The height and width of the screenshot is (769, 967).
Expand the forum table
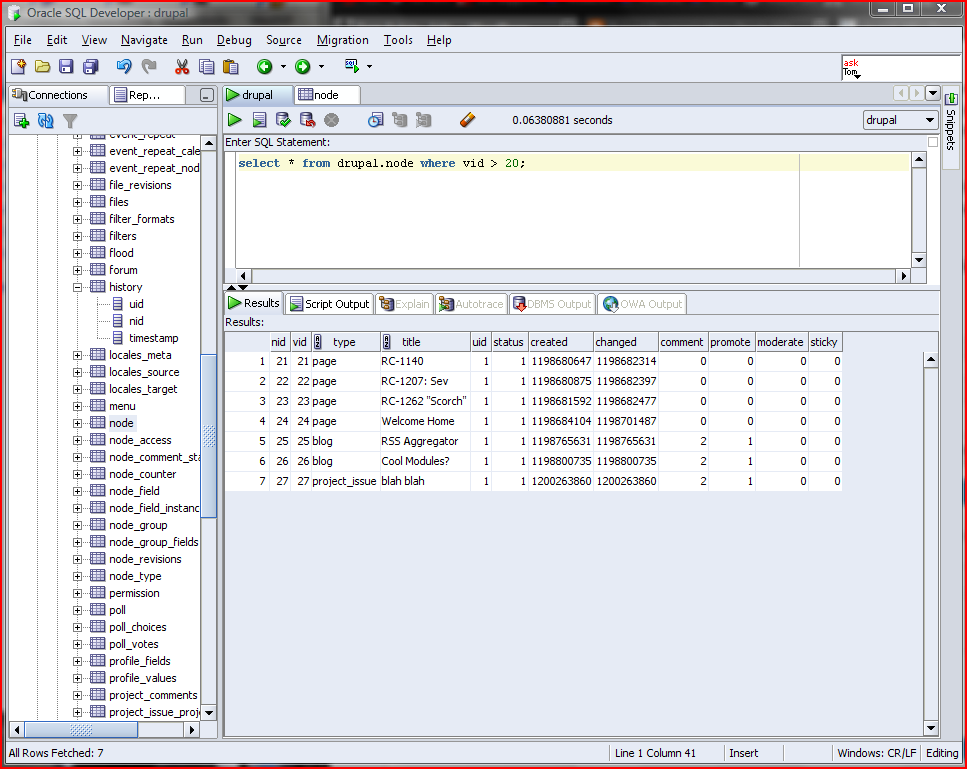tap(77, 270)
